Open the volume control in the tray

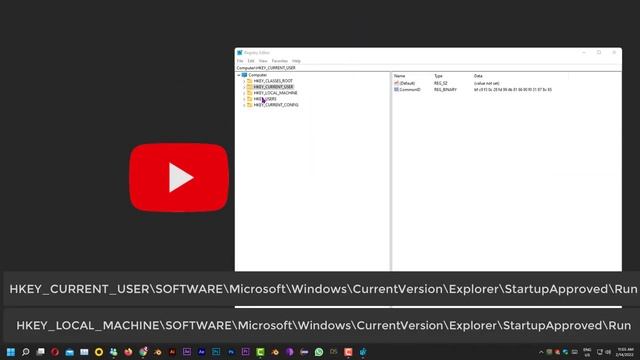pyautogui.click(x=608, y=352)
